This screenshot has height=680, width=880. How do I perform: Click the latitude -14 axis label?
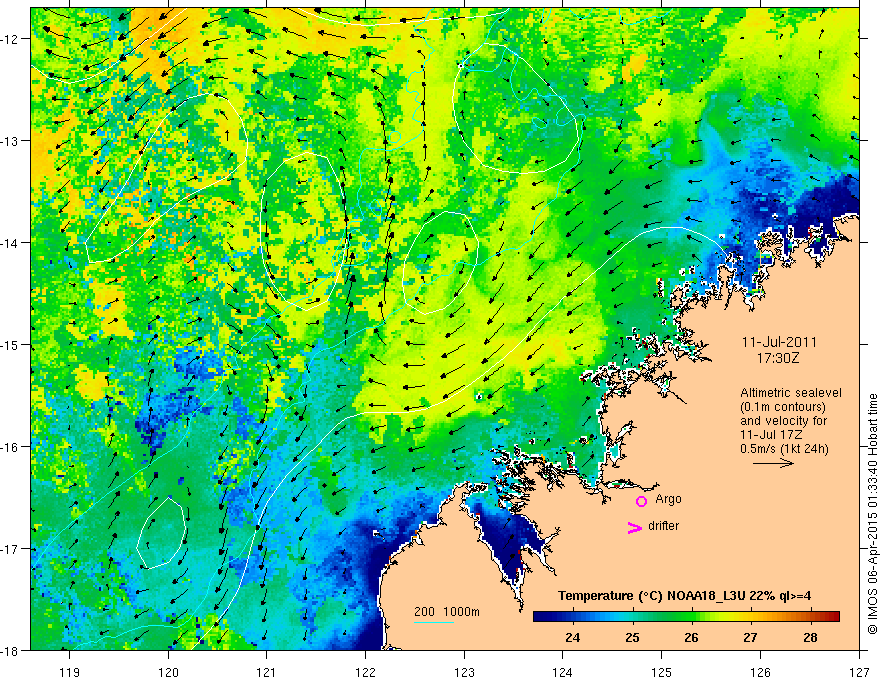click(10, 243)
